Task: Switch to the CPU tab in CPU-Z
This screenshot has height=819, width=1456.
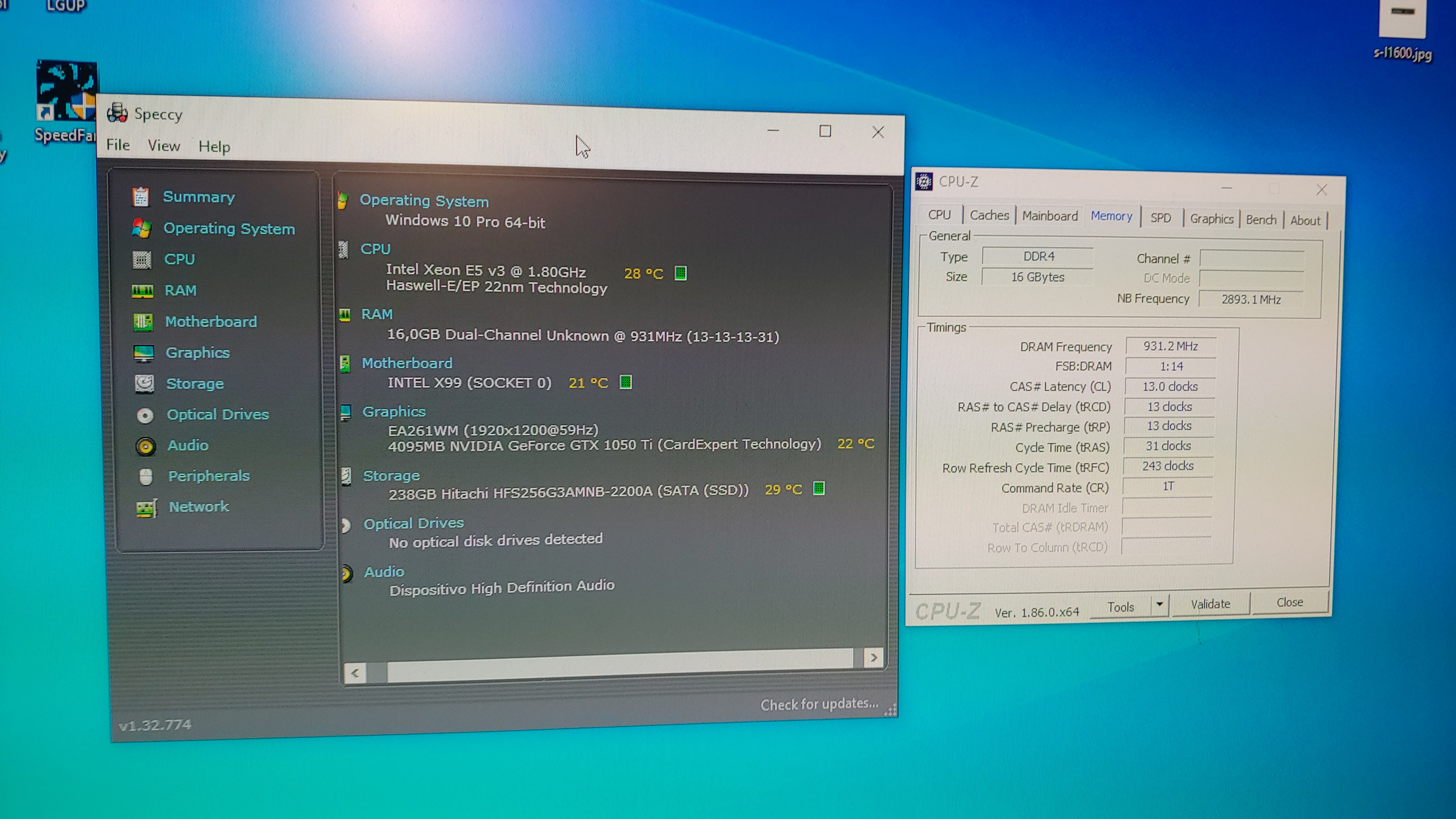Action: [x=939, y=215]
